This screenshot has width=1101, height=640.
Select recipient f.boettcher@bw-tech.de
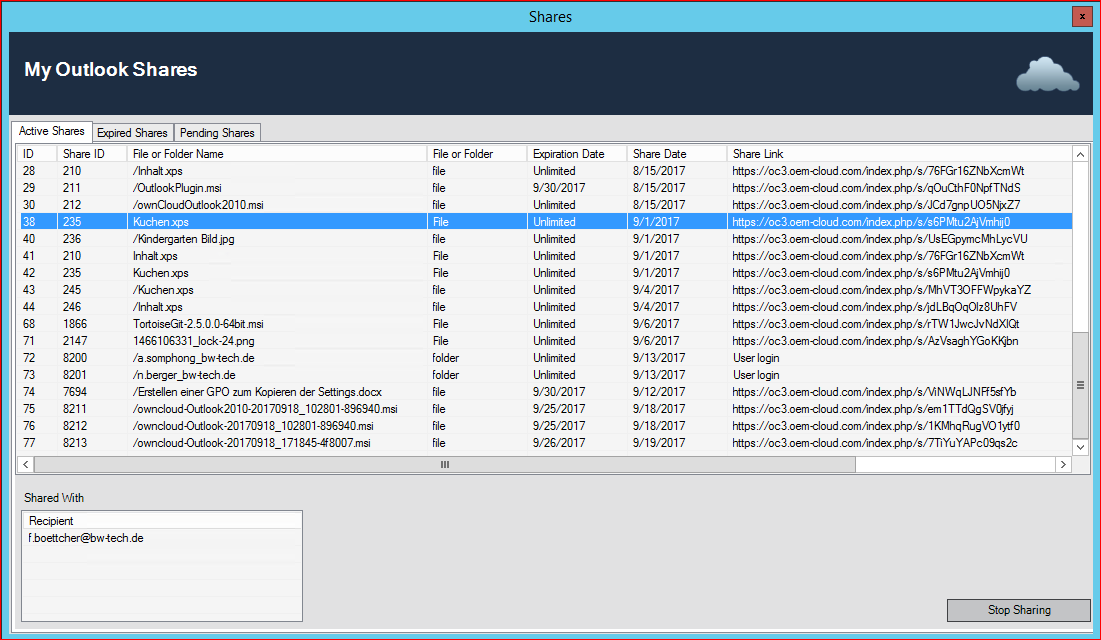pos(86,538)
